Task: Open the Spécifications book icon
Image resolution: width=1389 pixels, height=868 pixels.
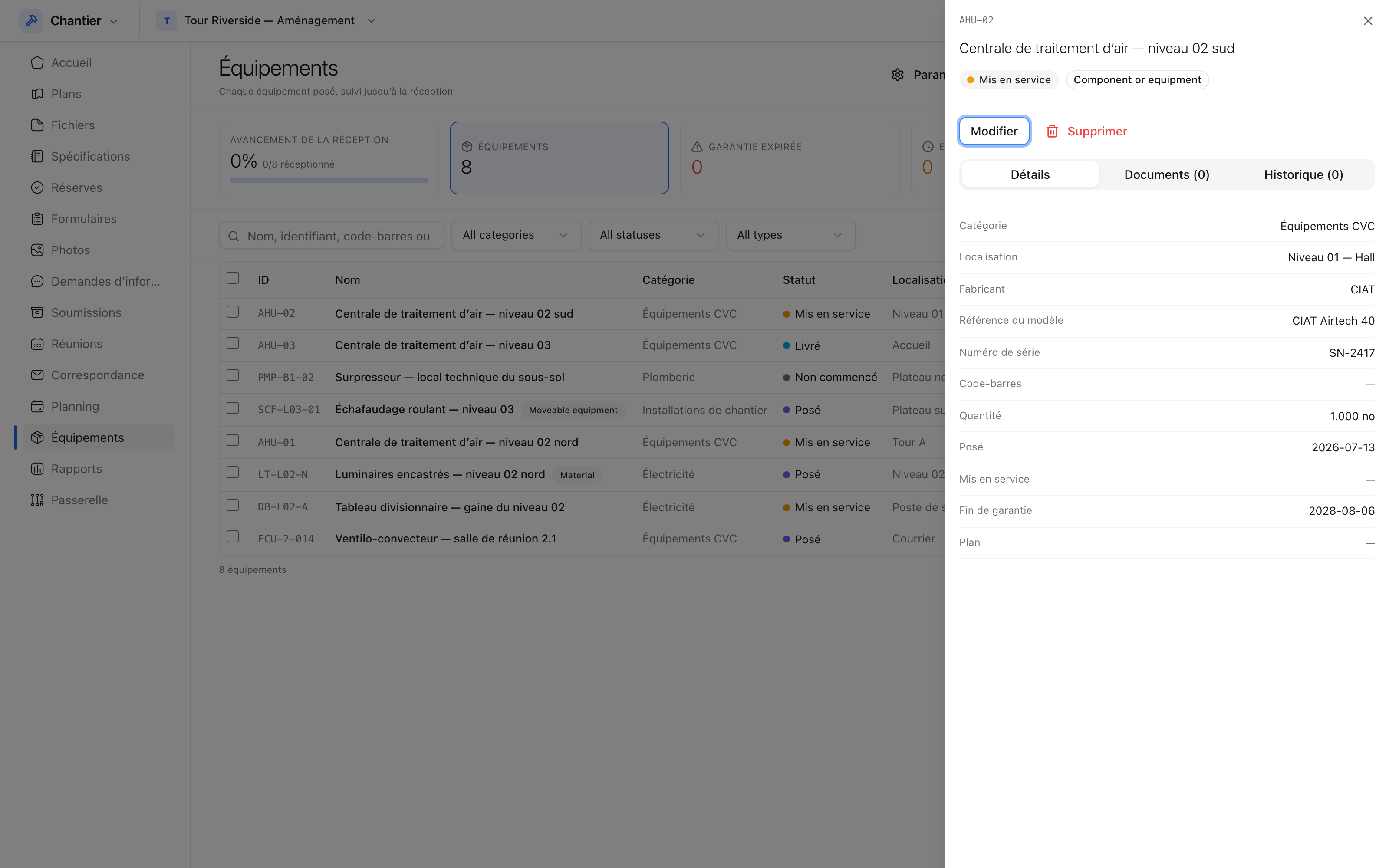Action: (x=37, y=156)
